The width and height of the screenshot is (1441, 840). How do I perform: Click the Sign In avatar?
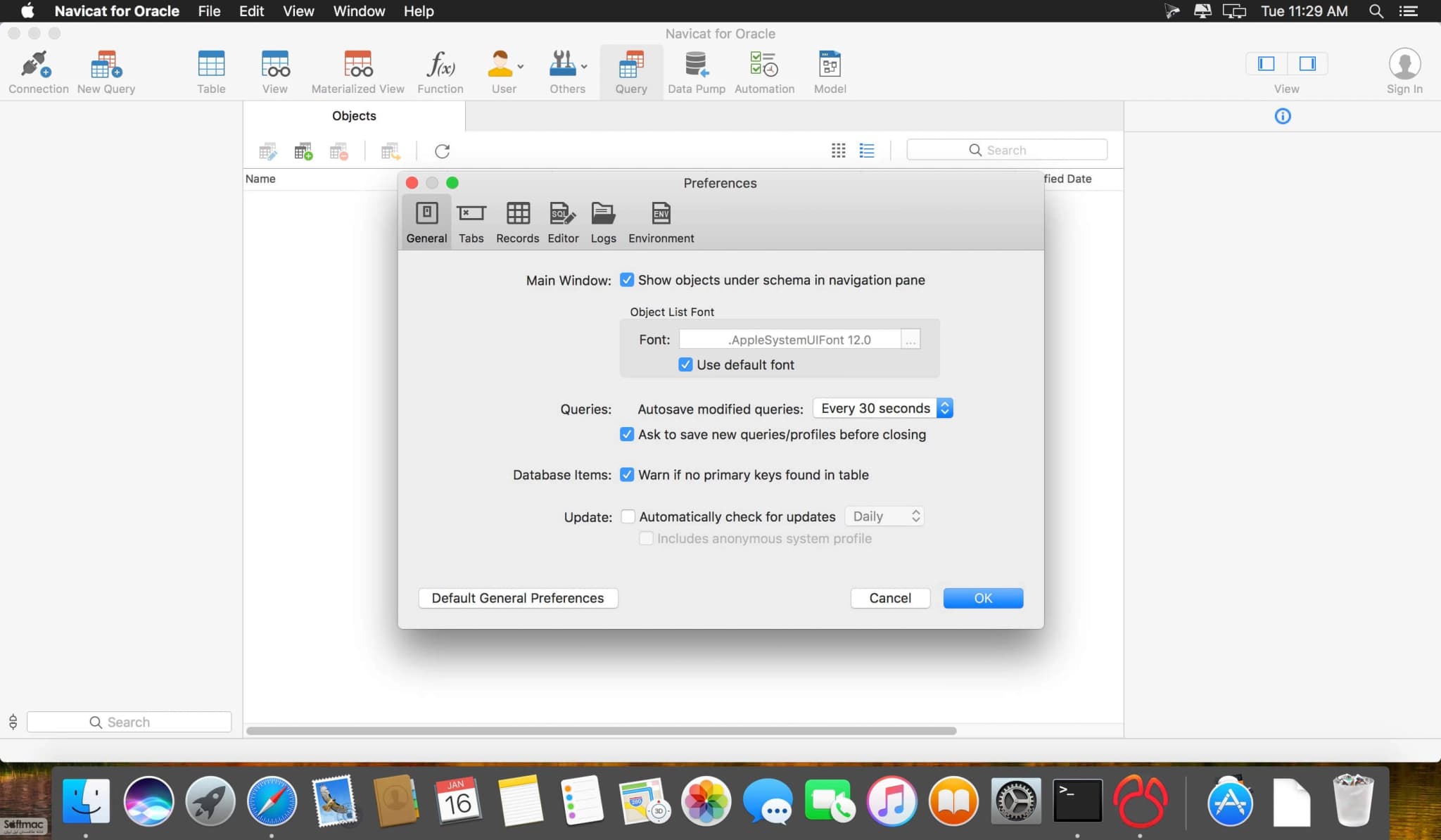click(x=1404, y=64)
